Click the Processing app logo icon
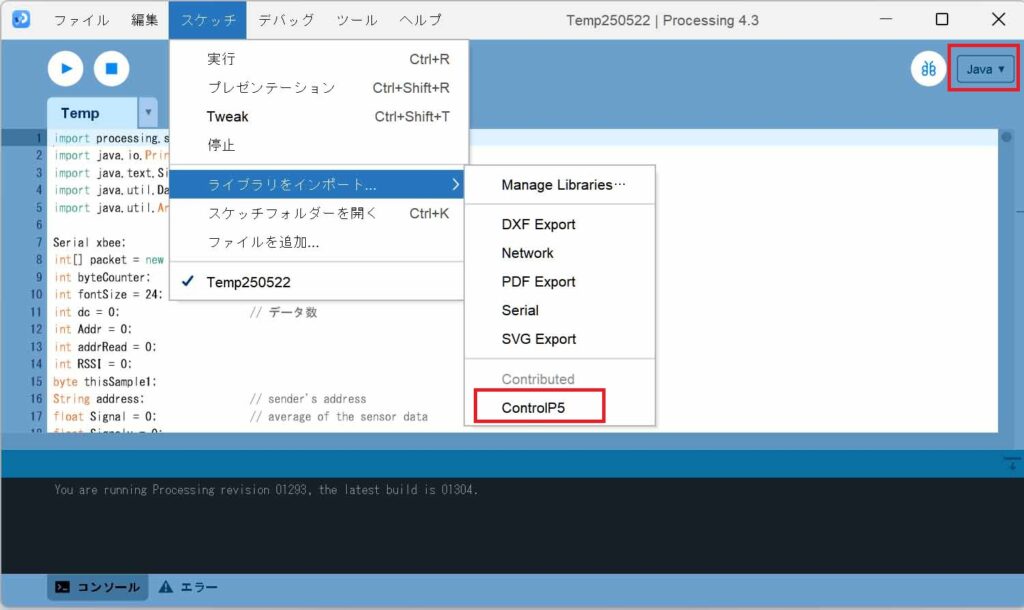 click(x=21, y=19)
